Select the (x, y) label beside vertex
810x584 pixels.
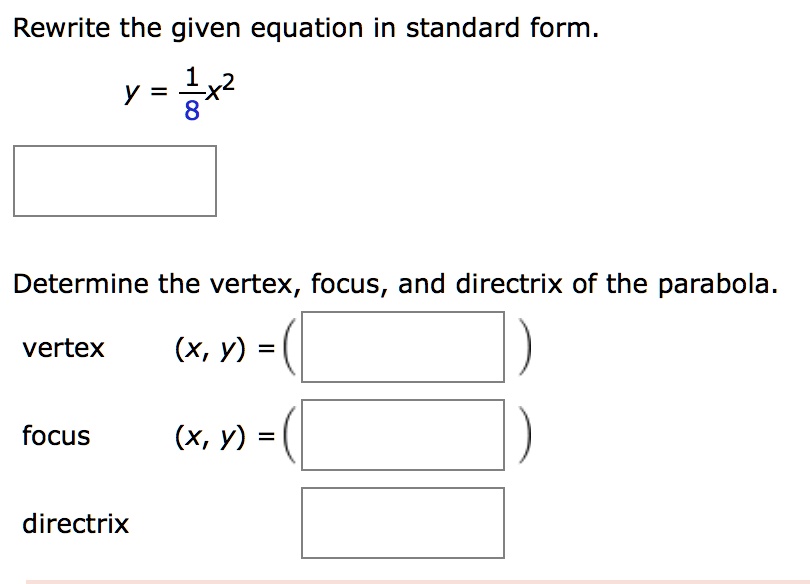tap(212, 348)
